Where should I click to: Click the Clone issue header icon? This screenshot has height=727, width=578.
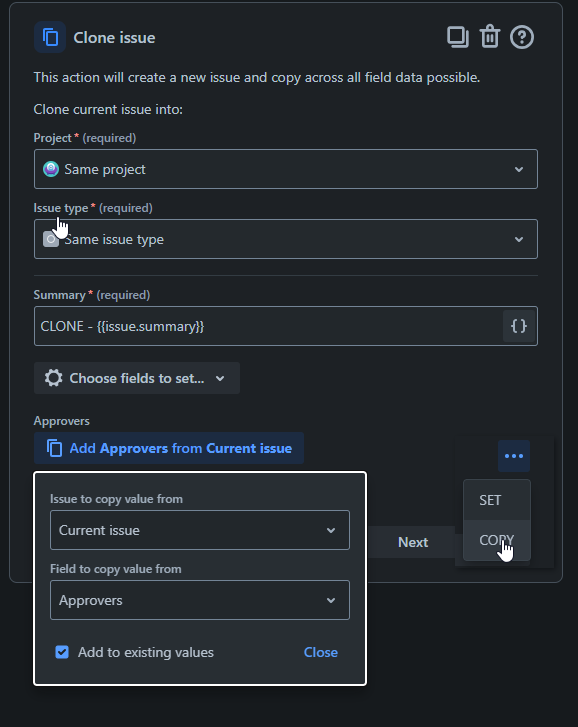(50, 37)
